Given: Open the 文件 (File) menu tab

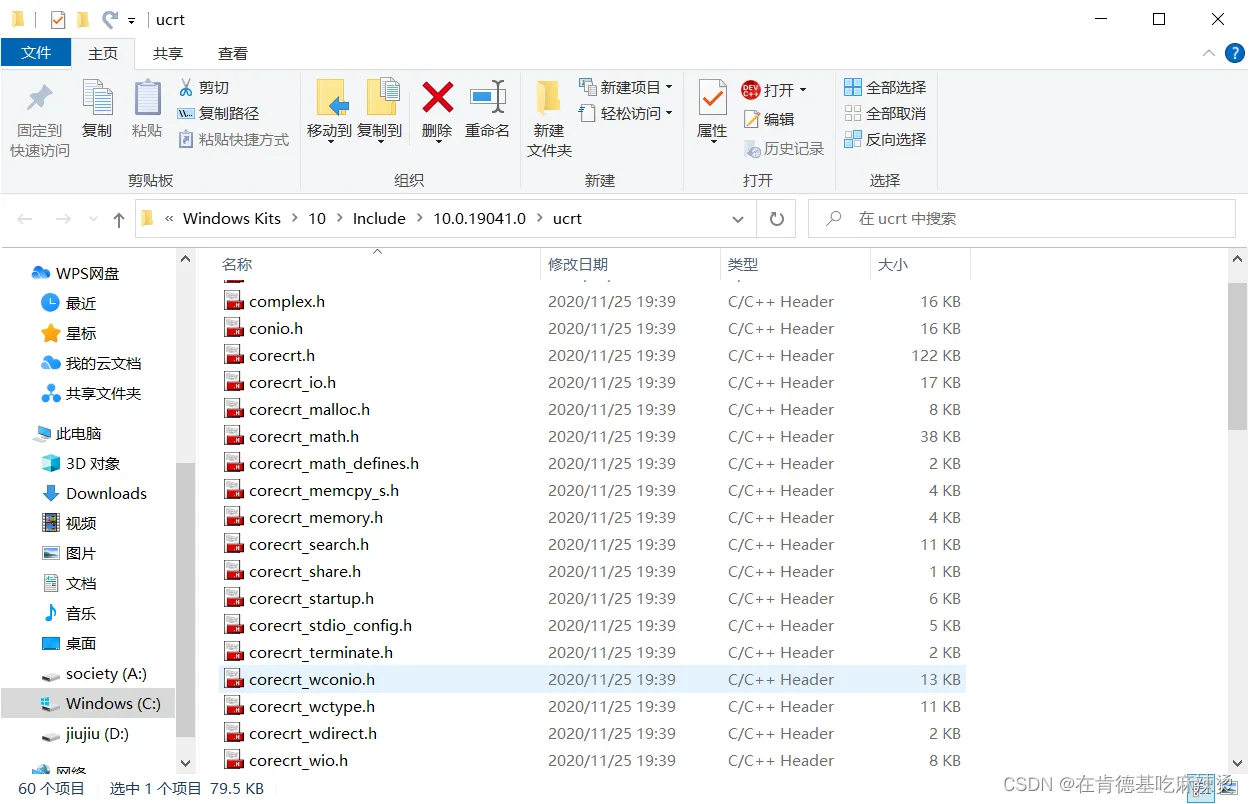Looking at the screenshot, I should 36,52.
